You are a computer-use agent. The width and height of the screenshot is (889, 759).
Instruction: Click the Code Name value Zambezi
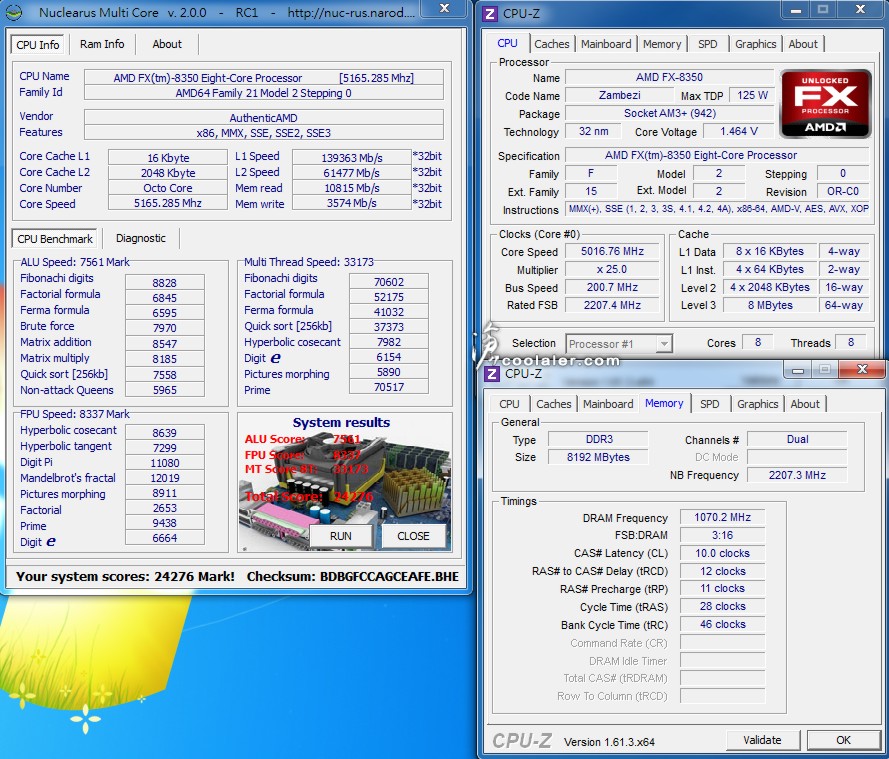pos(620,95)
